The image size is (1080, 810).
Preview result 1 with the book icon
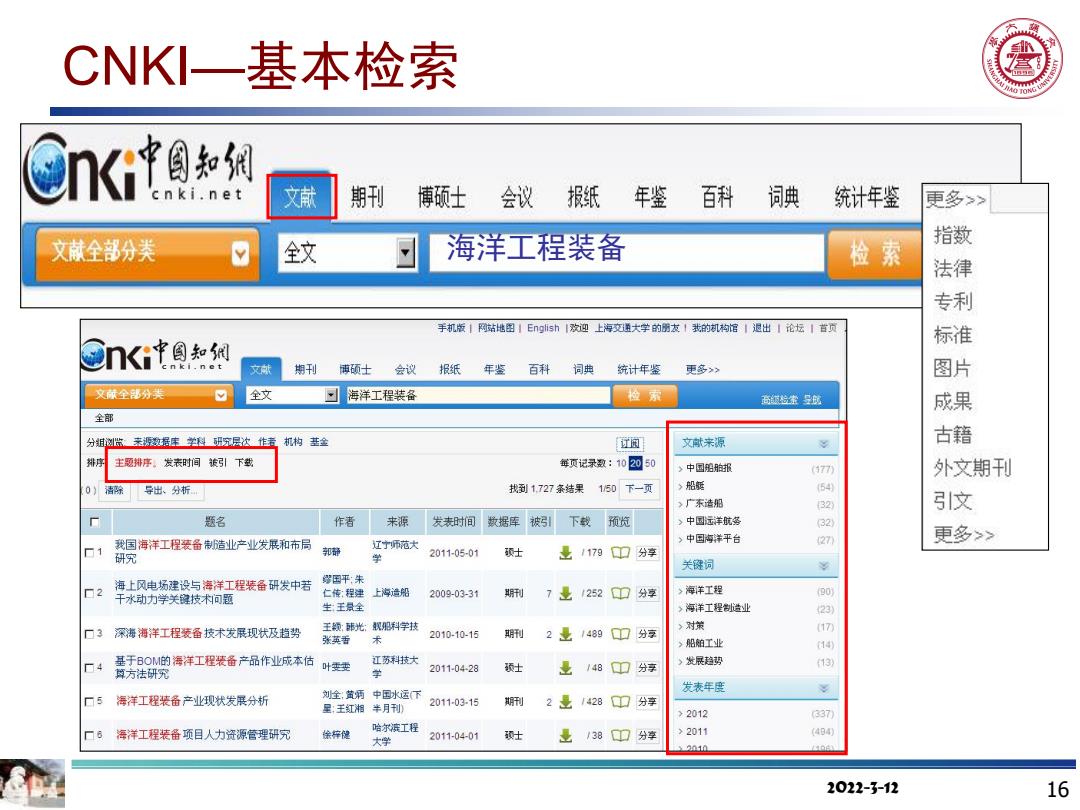pyautogui.click(x=620, y=552)
